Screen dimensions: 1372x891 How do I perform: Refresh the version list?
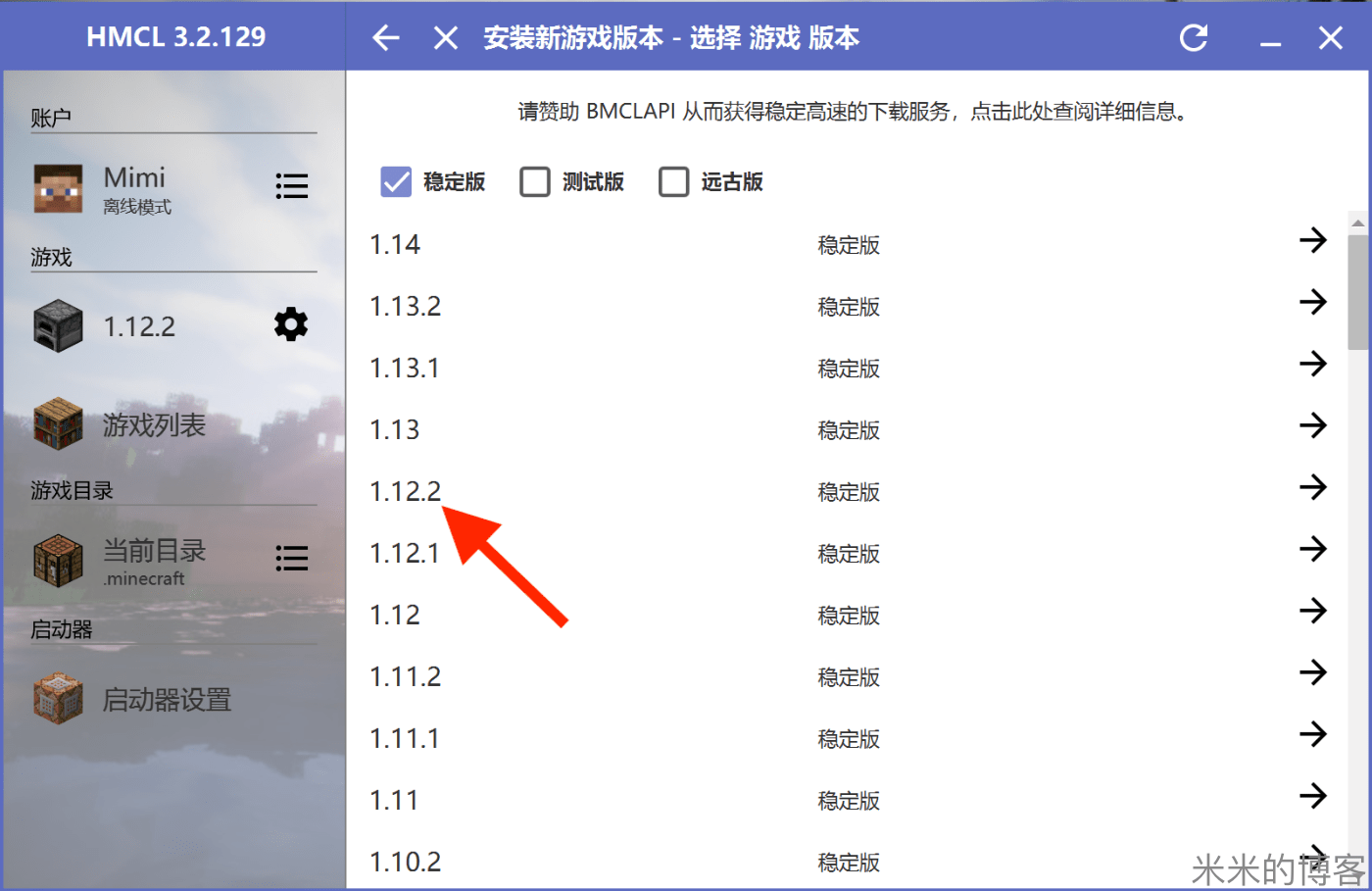coord(1194,37)
